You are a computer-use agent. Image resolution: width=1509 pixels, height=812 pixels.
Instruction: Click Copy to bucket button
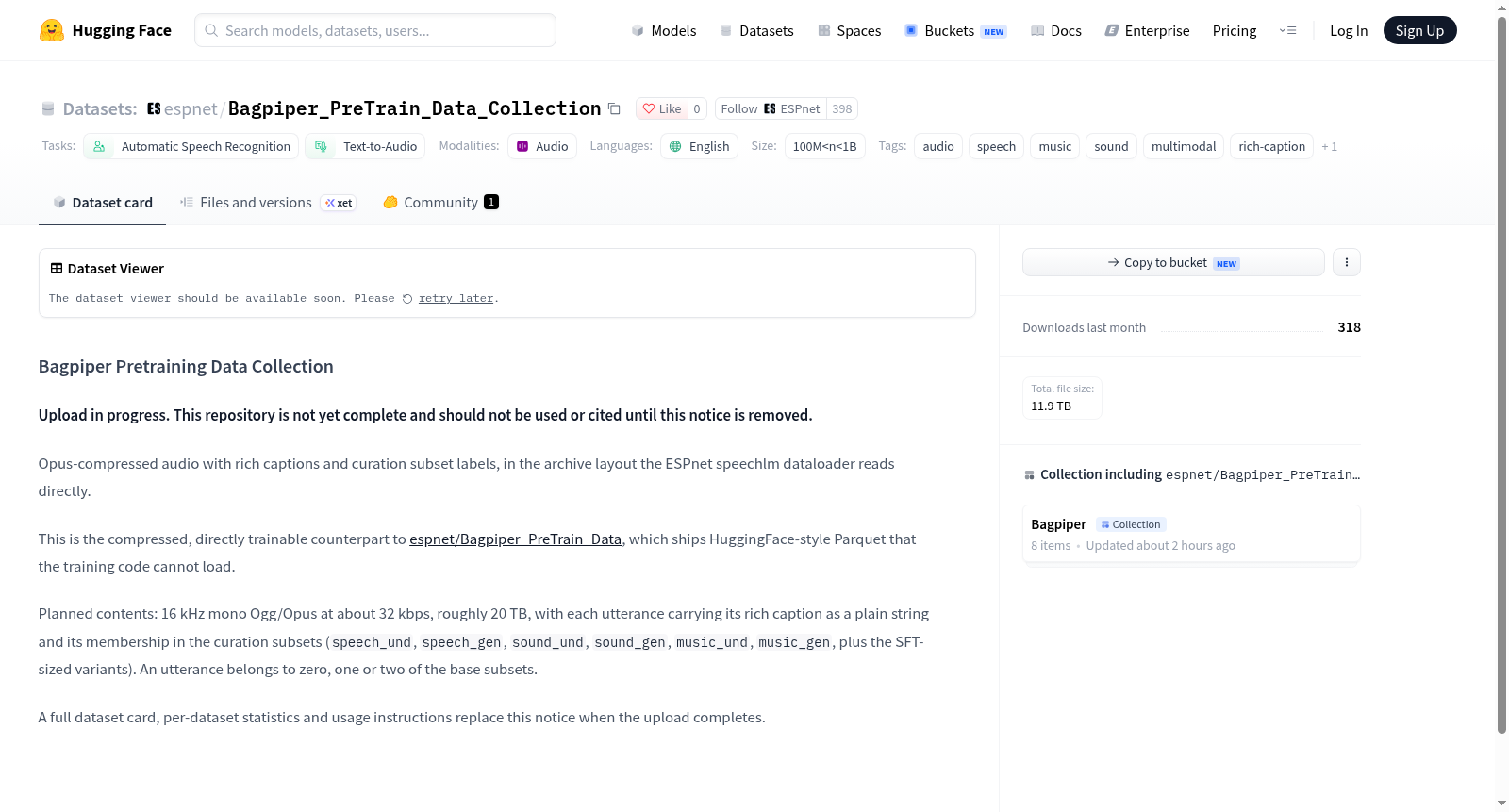(x=1173, y=262)
